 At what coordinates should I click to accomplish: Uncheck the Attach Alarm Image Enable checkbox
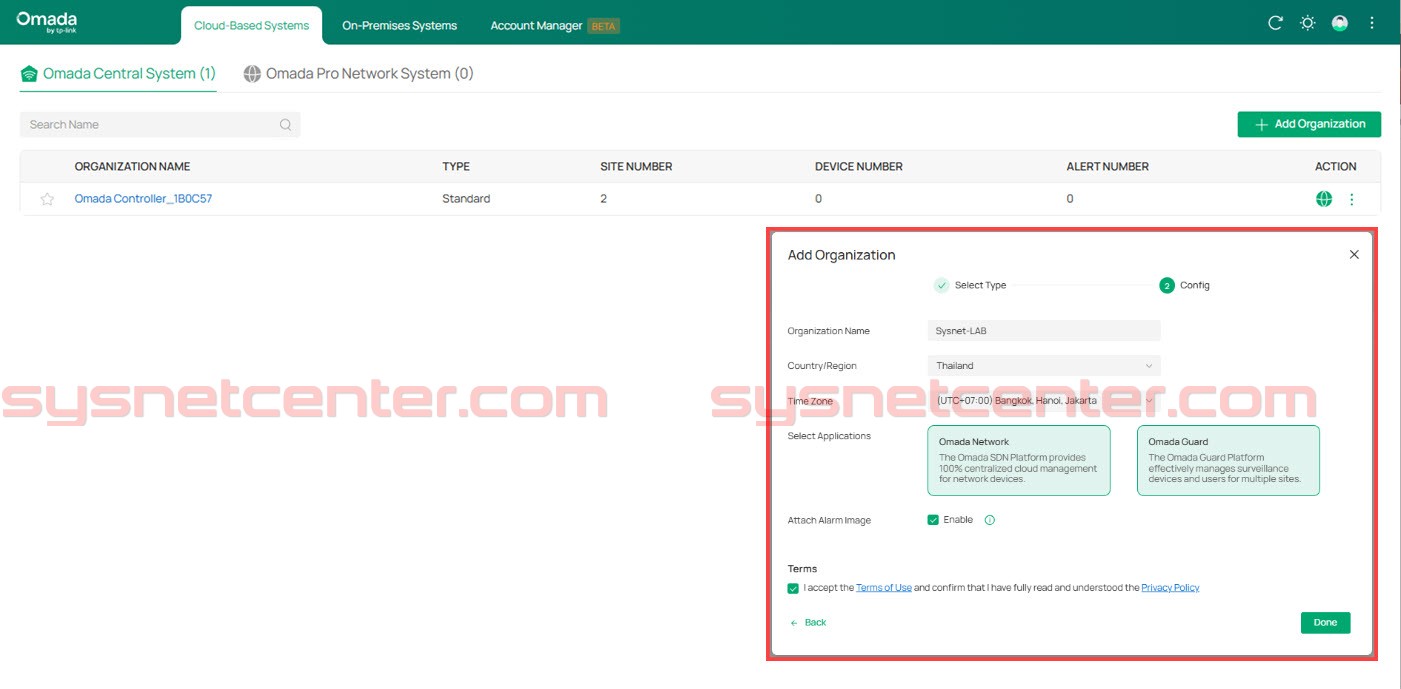point(933,520)
